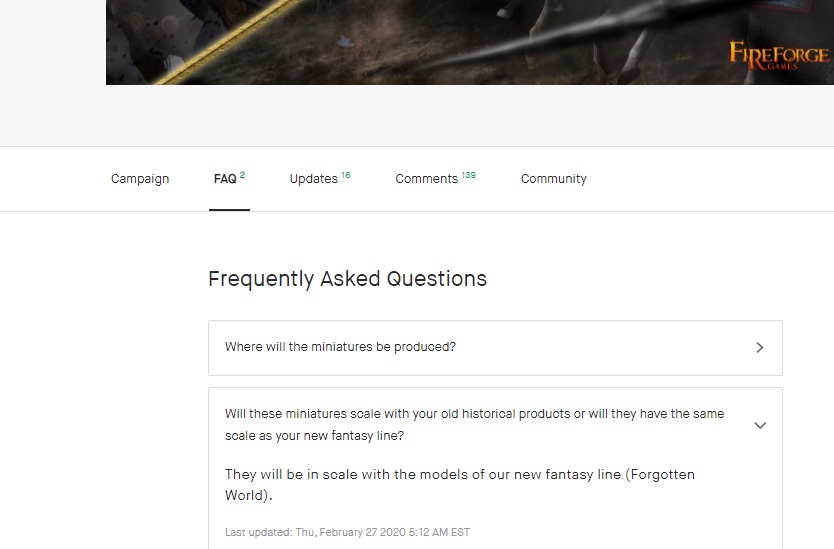Expand the 'Where will the miniatures be produced?' chevron
The height and width of the screenshot is (549, 834).
pos(760,348)
